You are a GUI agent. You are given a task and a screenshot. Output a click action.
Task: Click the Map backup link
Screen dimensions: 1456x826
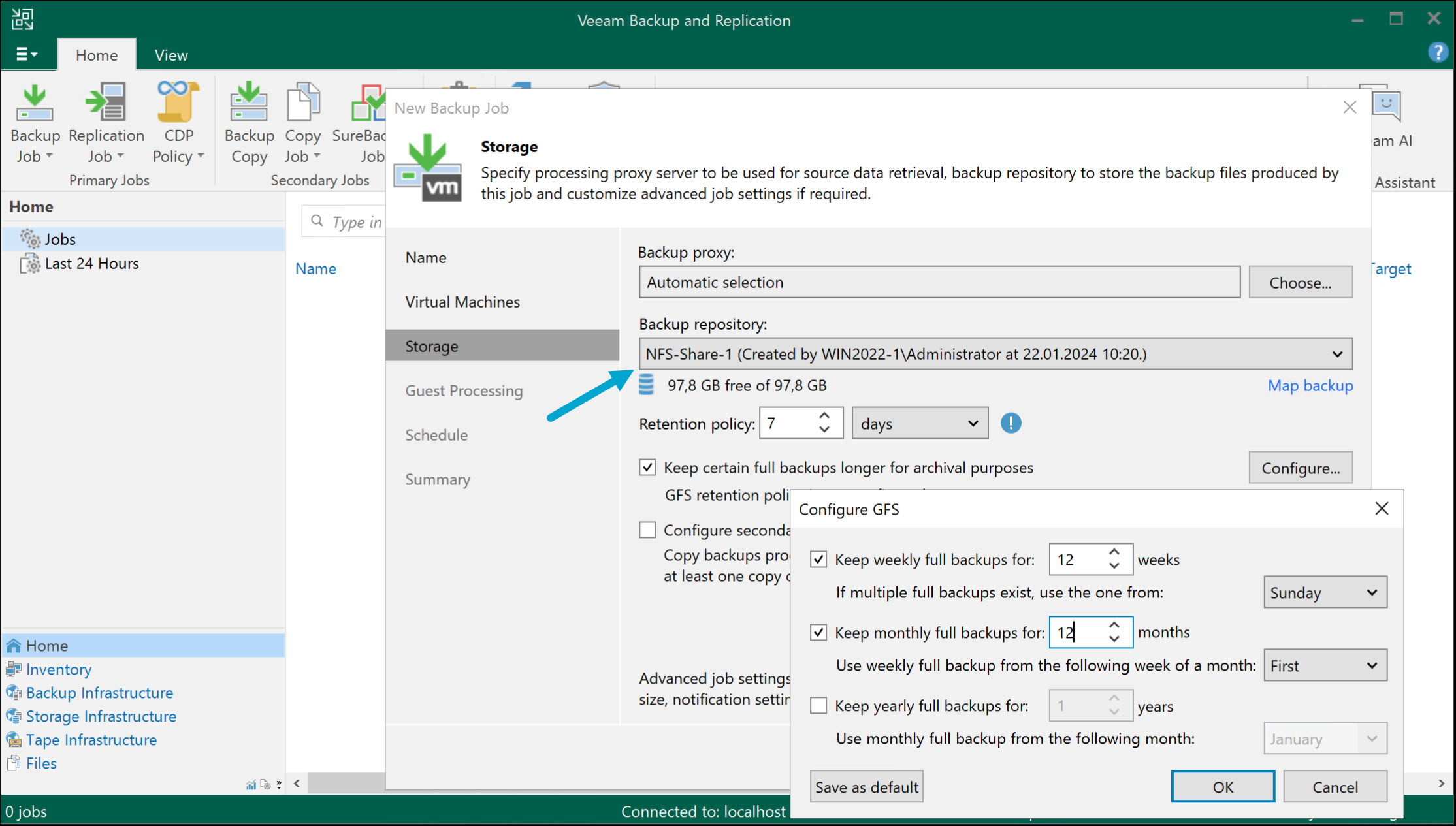point(1310,385)
